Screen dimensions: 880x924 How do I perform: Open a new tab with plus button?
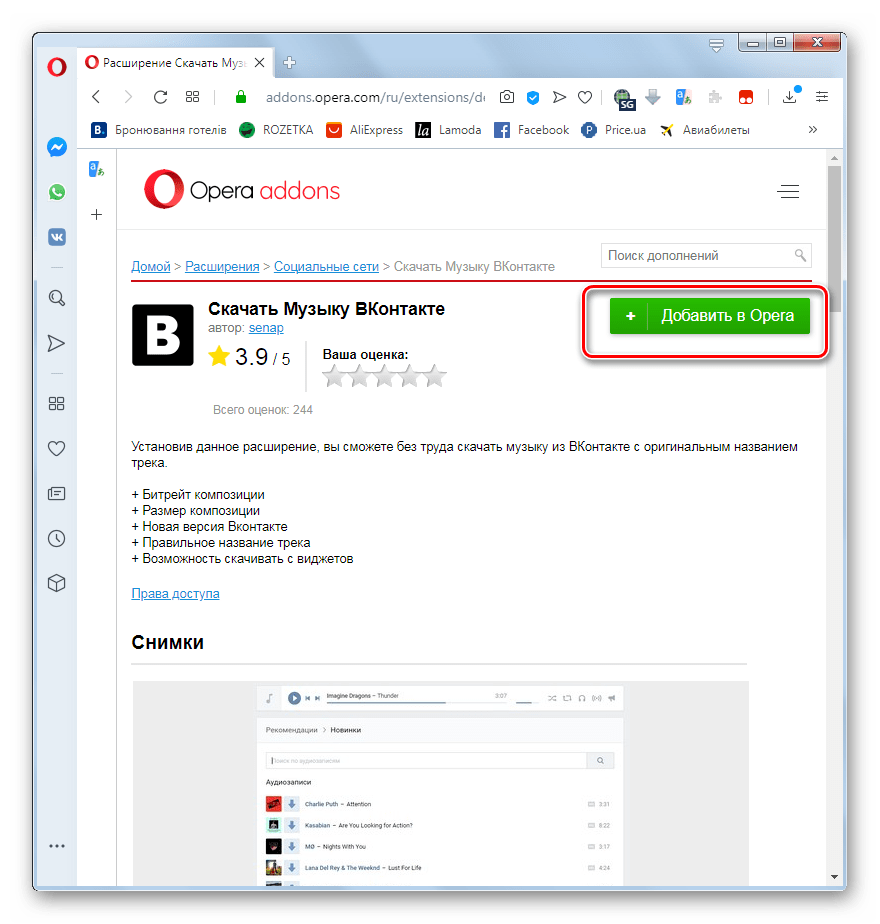pyautogui.click(x=290, y=62)
